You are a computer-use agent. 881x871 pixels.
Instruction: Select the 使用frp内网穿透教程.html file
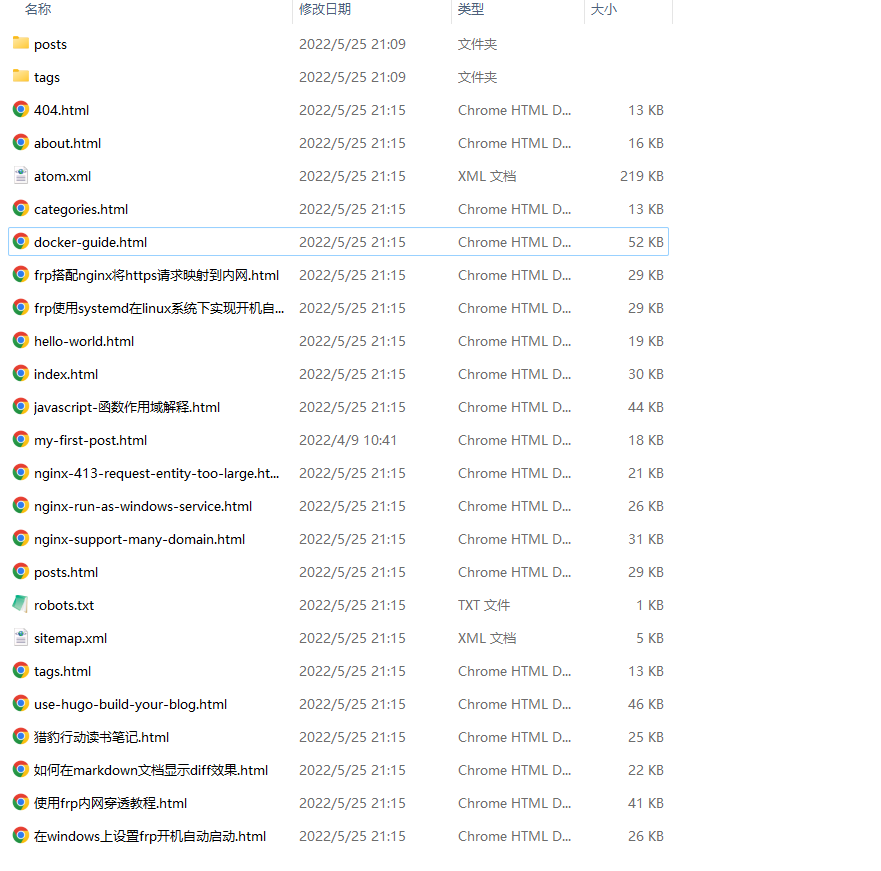[x=110, y=803]
